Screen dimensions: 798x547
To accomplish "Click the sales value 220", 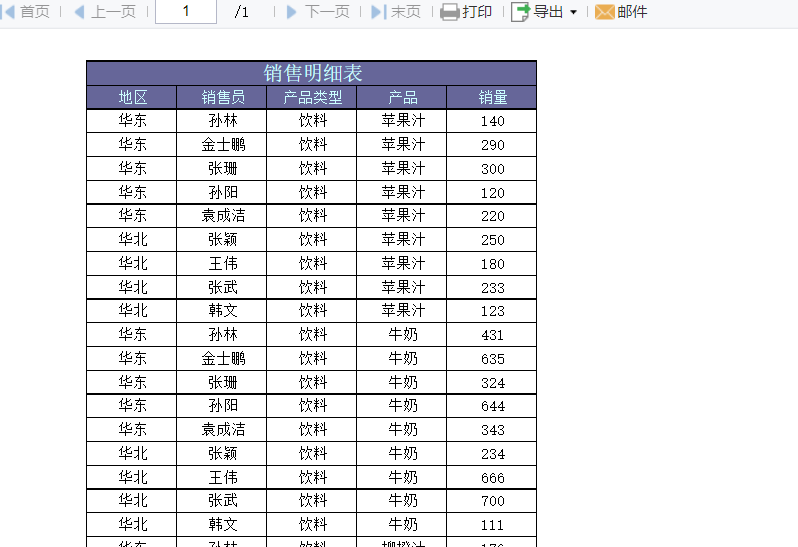I will (493, 216).
